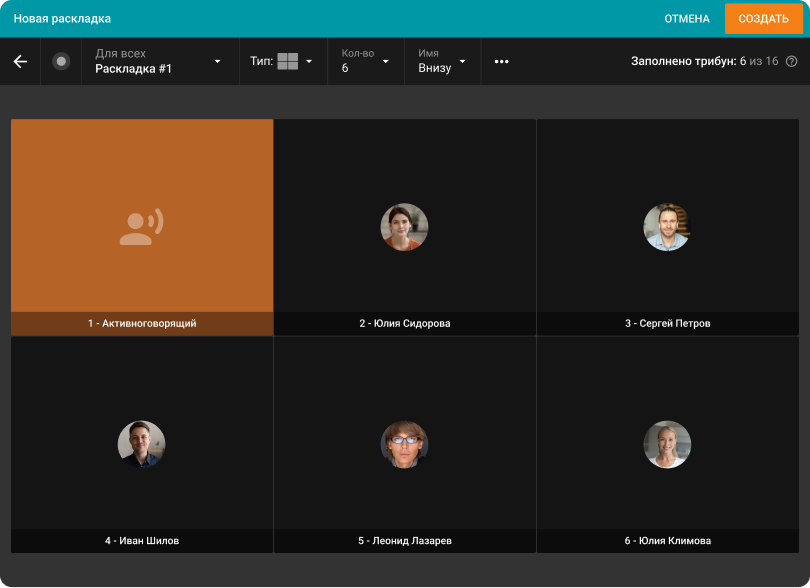Open the three-dots more options menu
810x588 pixels.
[x=502, y=62]
